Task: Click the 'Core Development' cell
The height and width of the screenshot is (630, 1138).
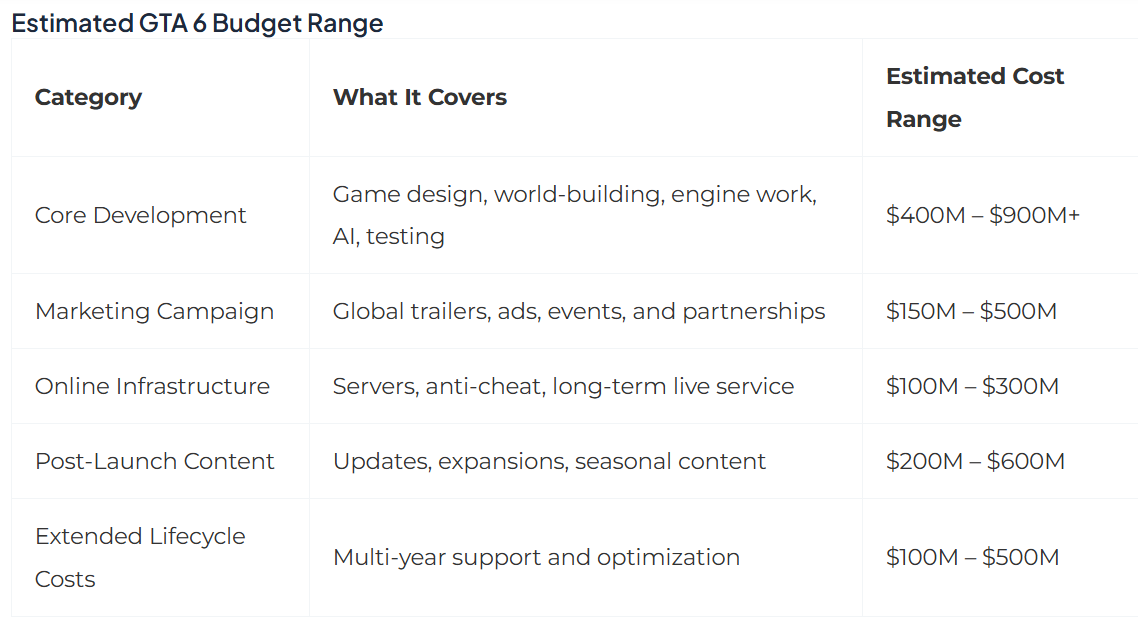Action: [x=141, y=215]
